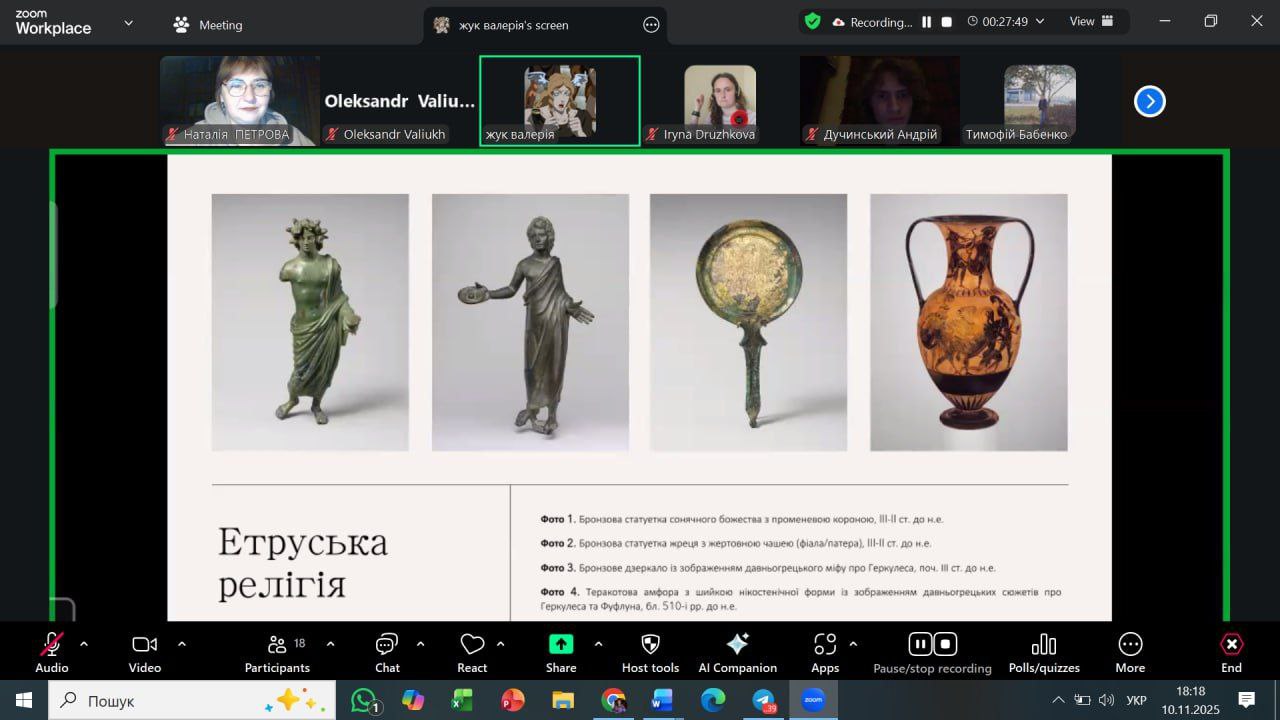Select Iryna Druzhkova's video thumbnail
1280x720 pixels.
[x=719, y=100]
